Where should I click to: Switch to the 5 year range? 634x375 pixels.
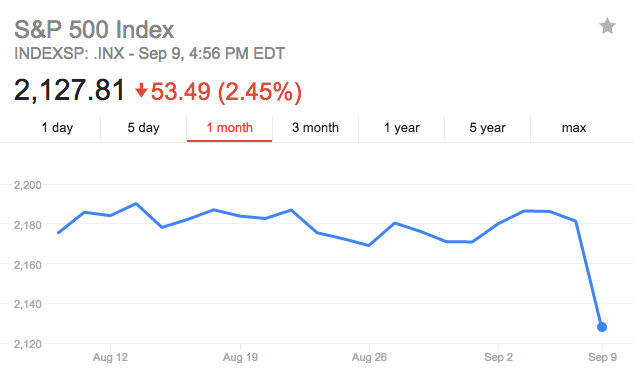pyautogui.click(x=487, y=128)
